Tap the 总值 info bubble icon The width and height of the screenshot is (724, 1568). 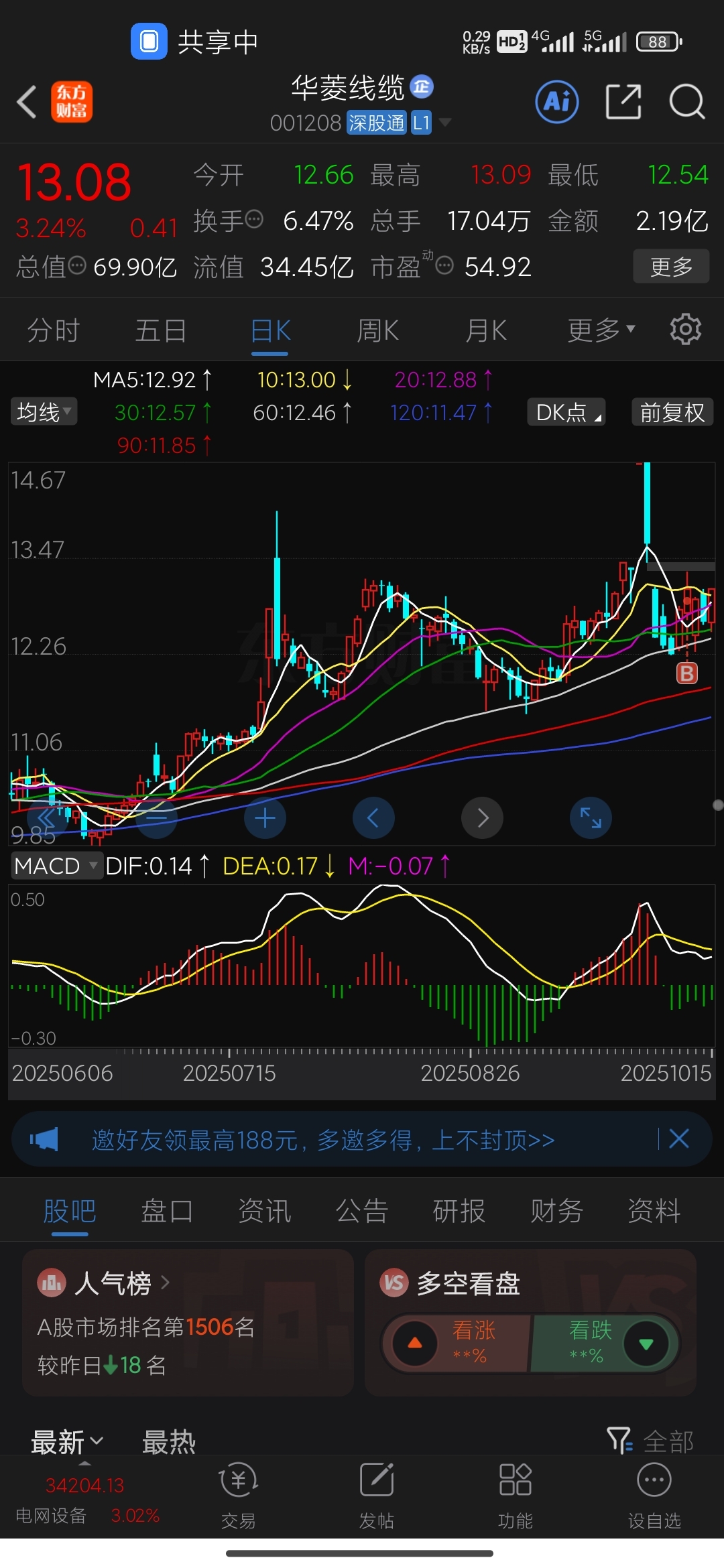tap(78, 265)
